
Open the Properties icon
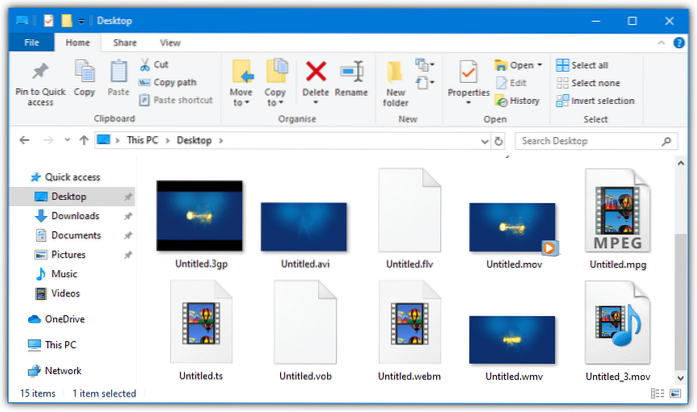(x=468, y=72)
